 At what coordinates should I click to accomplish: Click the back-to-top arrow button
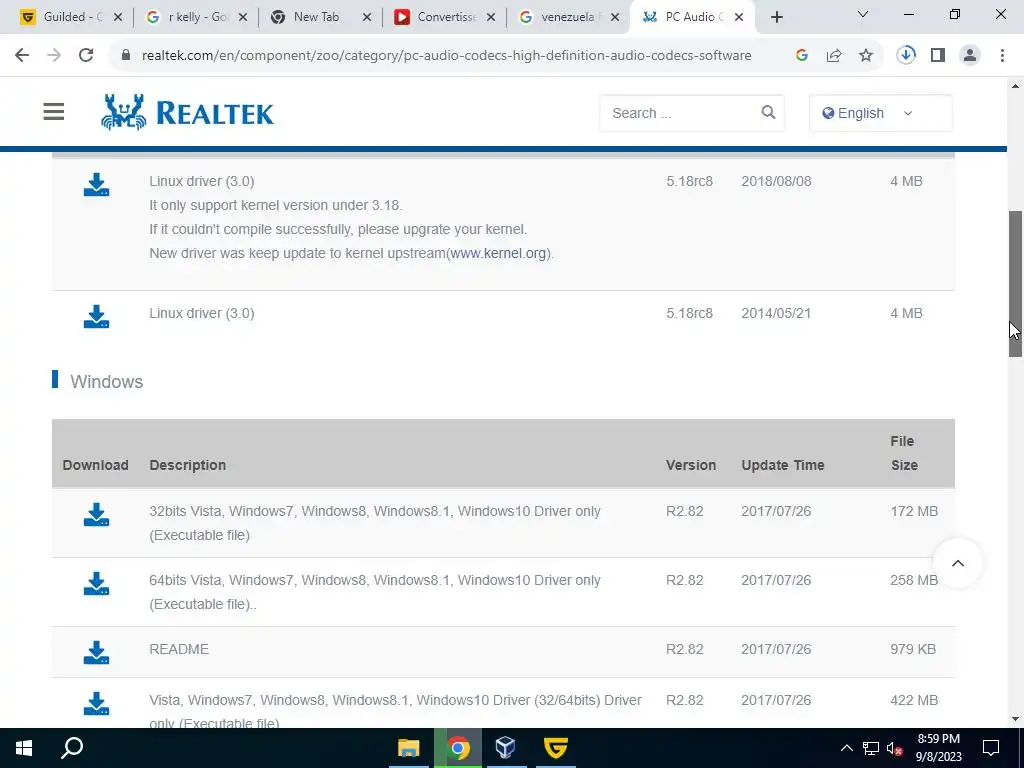(957, 563)
